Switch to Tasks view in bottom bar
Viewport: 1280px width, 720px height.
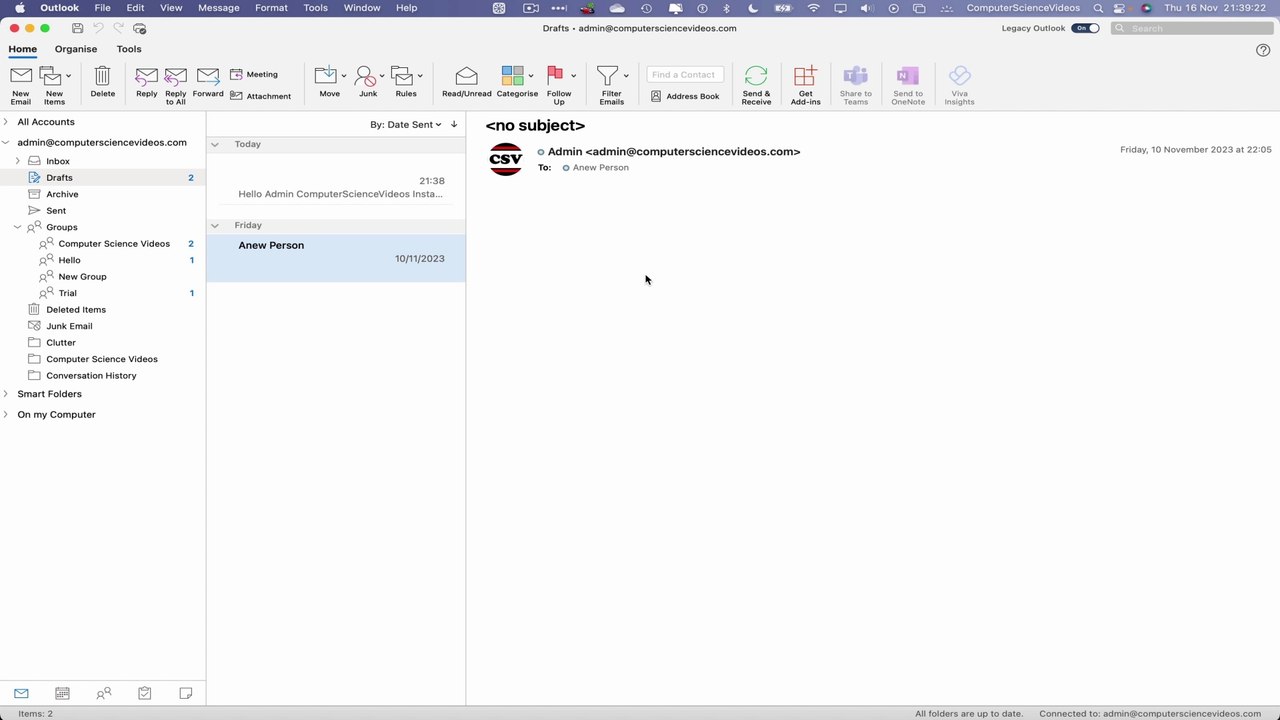(144, 693)
